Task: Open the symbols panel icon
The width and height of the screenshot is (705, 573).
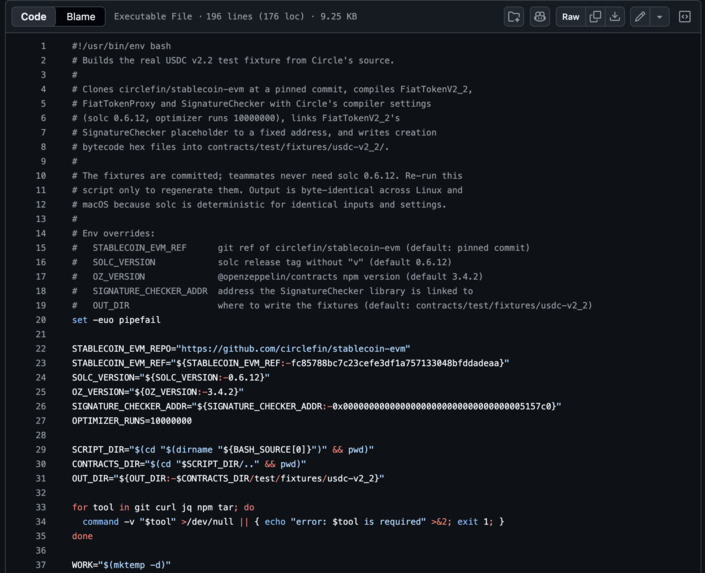Action: [x=684, y=17]
